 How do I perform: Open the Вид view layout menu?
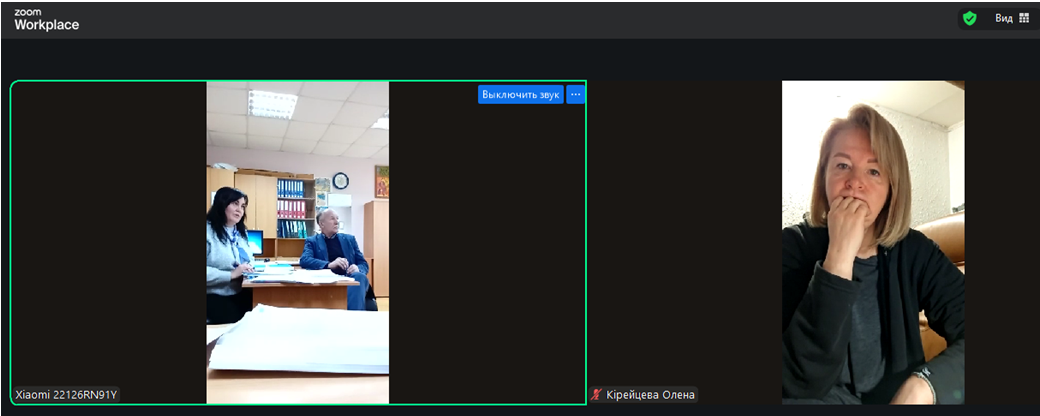pyautogui.click(x=1011, y=19)
